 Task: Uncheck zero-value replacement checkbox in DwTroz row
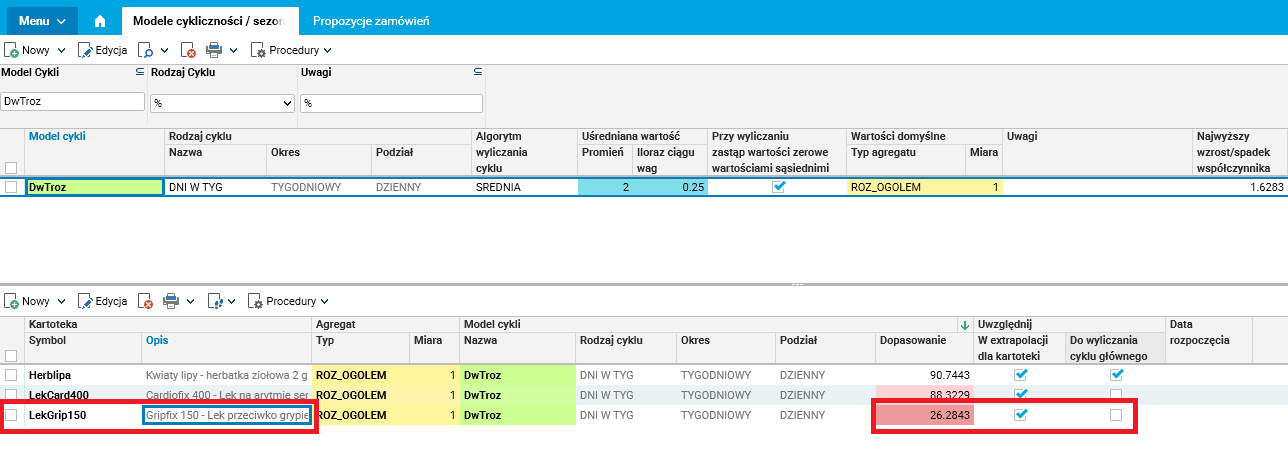click(x=778, y=187)
